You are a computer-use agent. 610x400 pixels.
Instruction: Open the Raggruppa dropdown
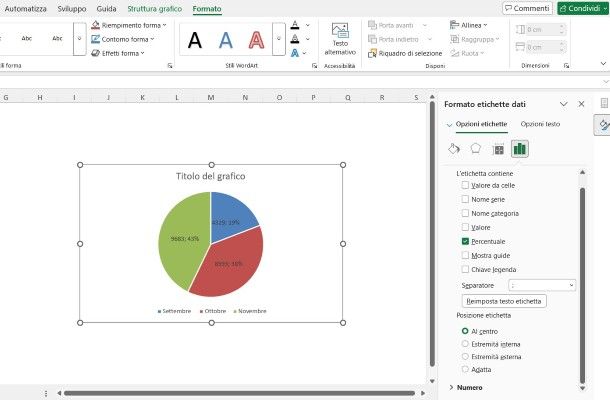click(475, 39)
